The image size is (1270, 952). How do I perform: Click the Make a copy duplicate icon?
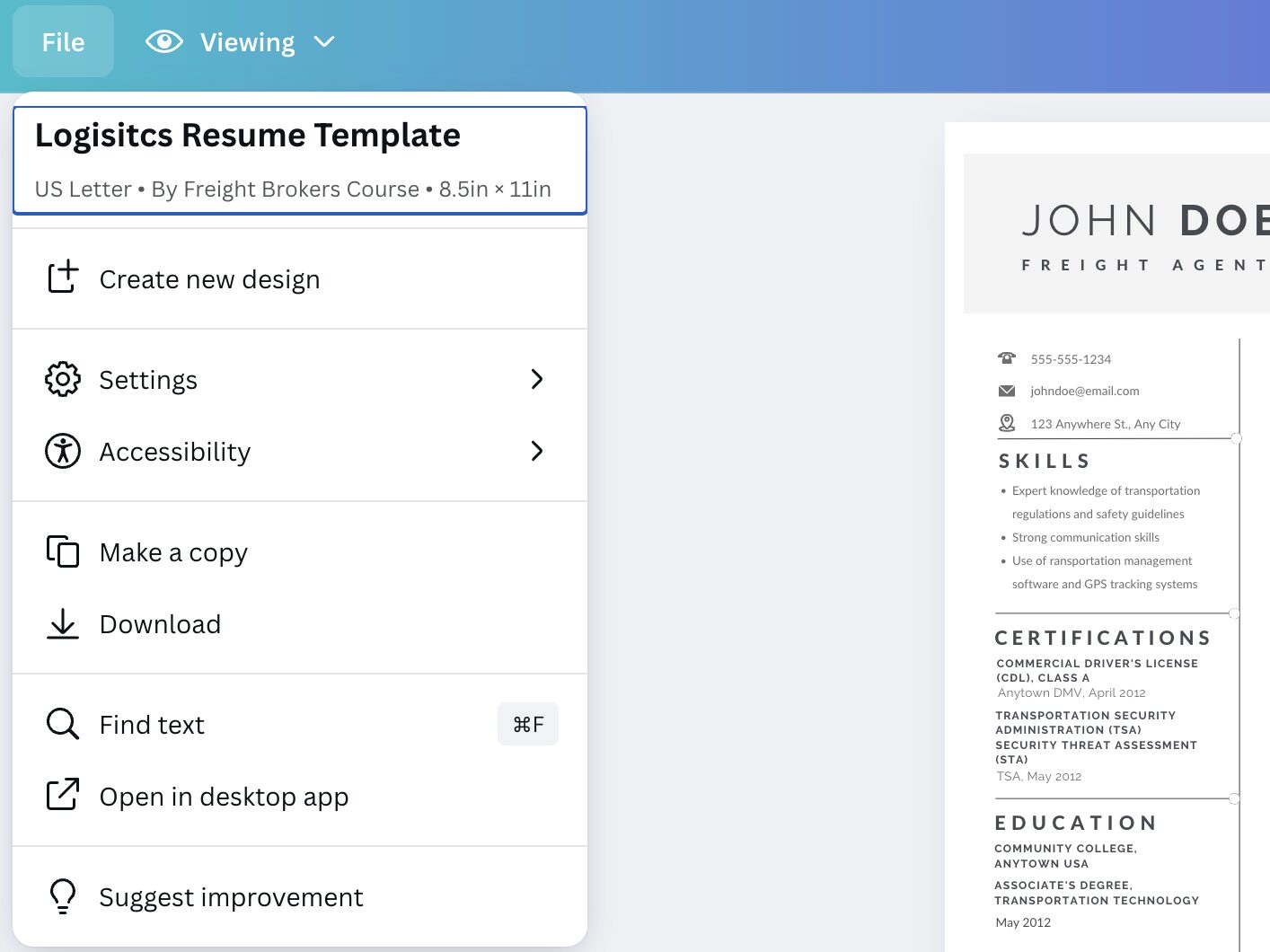pyautogui.click(x=63, y=551)
